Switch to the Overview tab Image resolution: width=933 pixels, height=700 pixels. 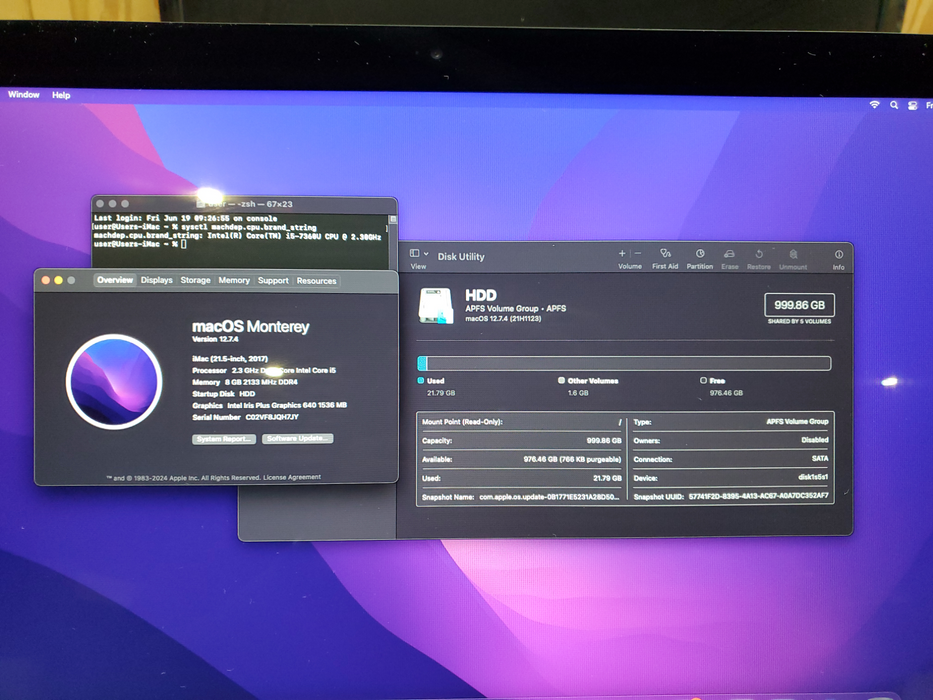(x=115, y=280)
